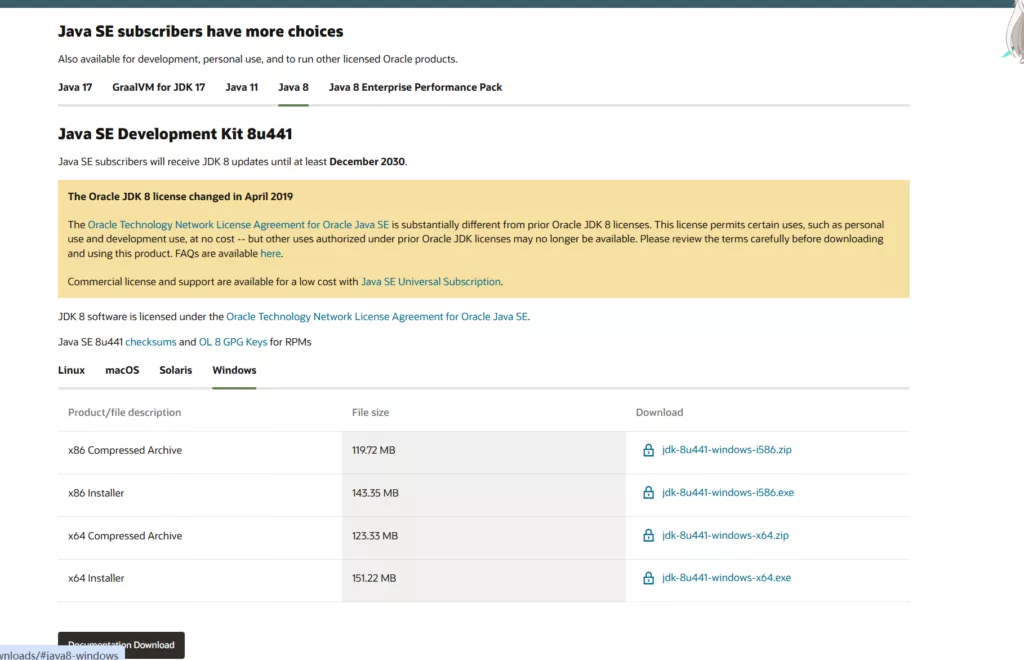
Task: Select the Java 11 tab
Action: click(x=242, y=87)
